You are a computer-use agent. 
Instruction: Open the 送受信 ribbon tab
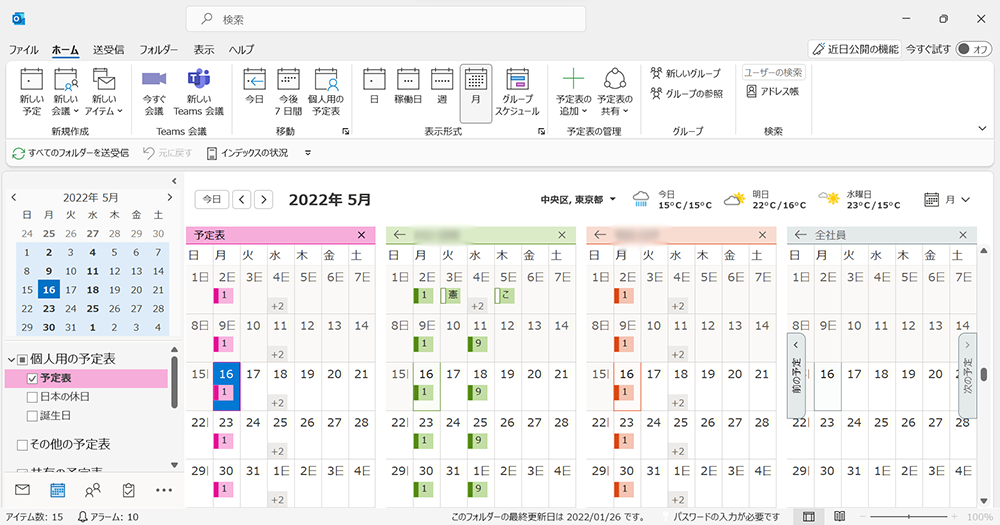tap(108, 49)
